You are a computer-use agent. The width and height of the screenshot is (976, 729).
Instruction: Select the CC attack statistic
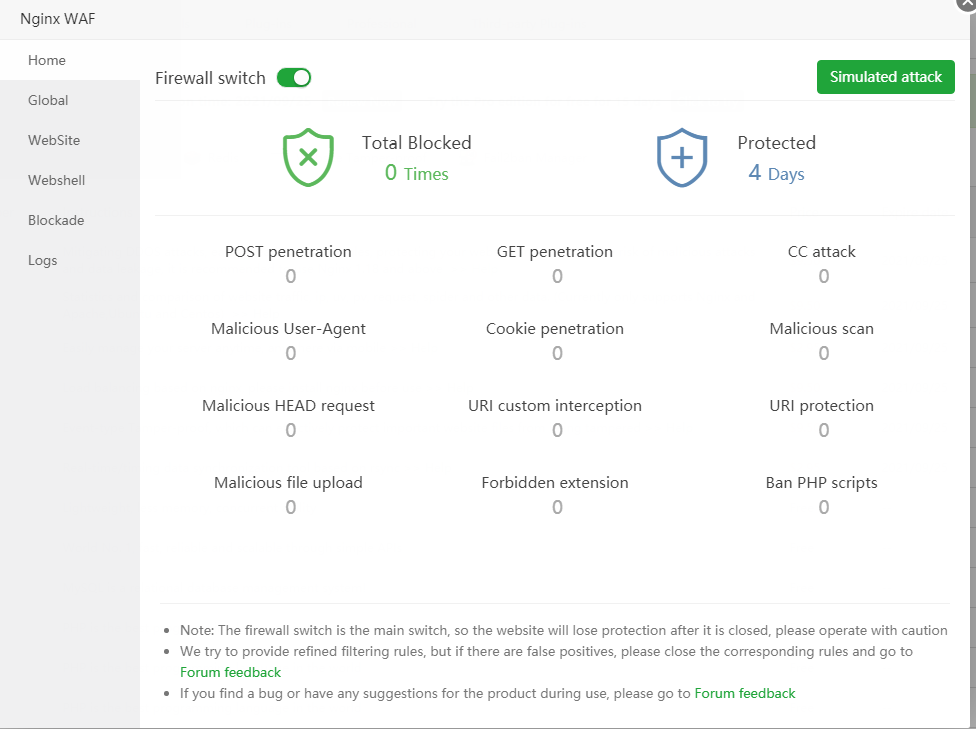[x=823, y=276]
